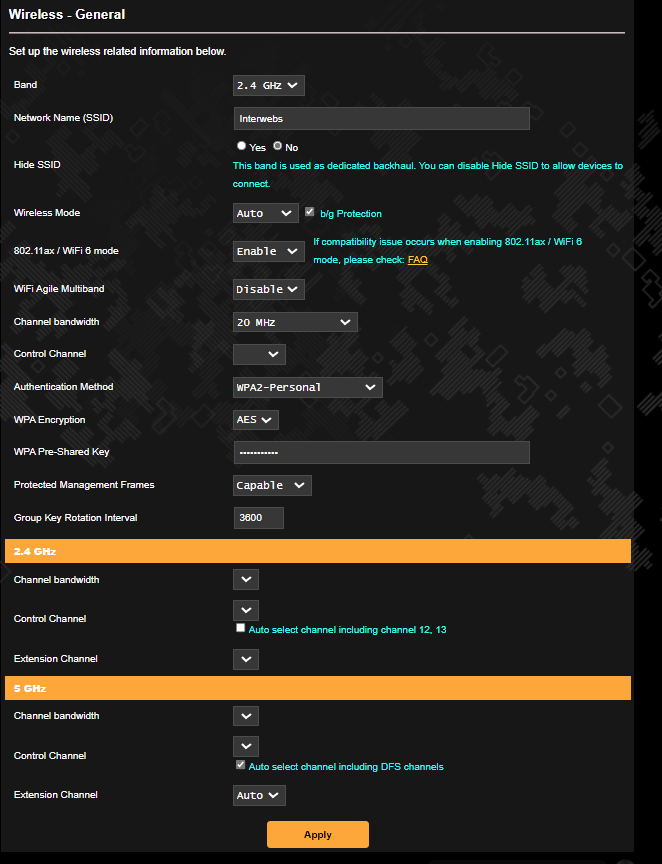Select Yes to hide the SSID
Viewport: 662px width, 864px height.
click(241, 145)
